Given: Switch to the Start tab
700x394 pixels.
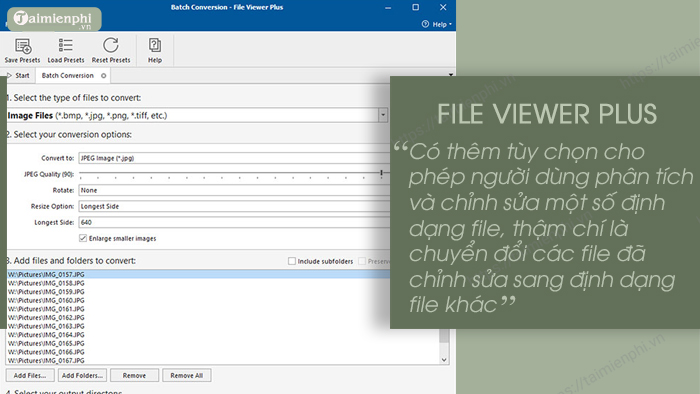Looking at the screenshot, I should [19, 75].
